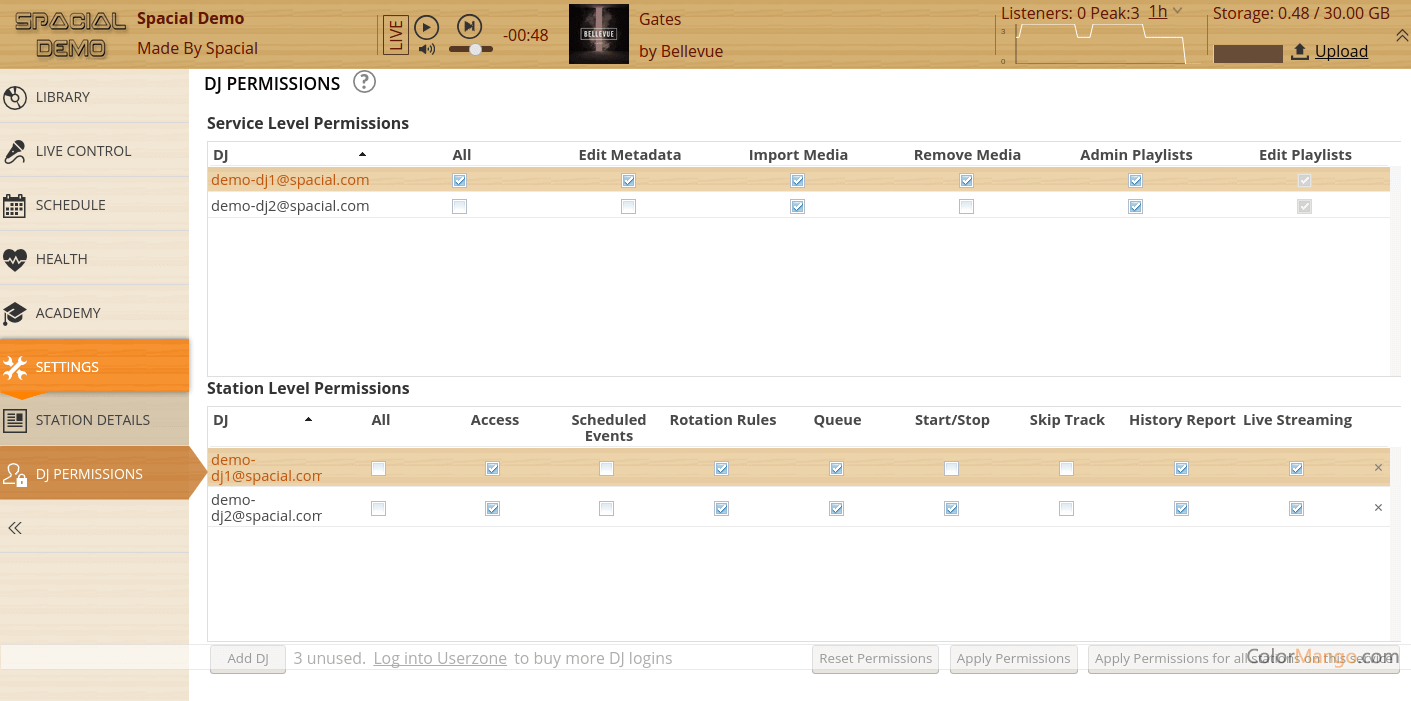The height and width of the screenshot is (701, 1411).
Task: Collapse the left sidebar
Action: pos(15,527)
